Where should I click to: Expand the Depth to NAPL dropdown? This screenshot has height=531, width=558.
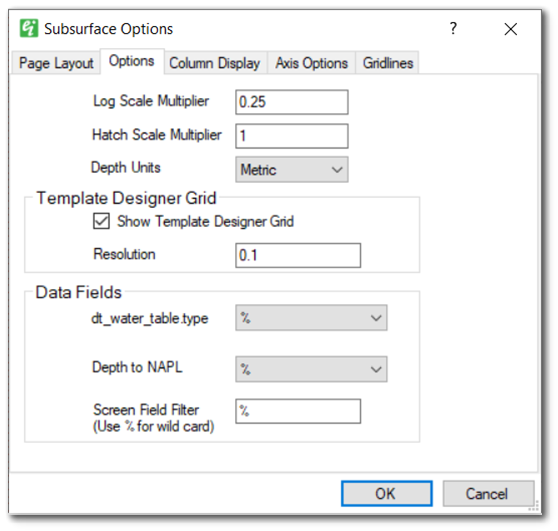pyautogui.click(x=311, y=369)
